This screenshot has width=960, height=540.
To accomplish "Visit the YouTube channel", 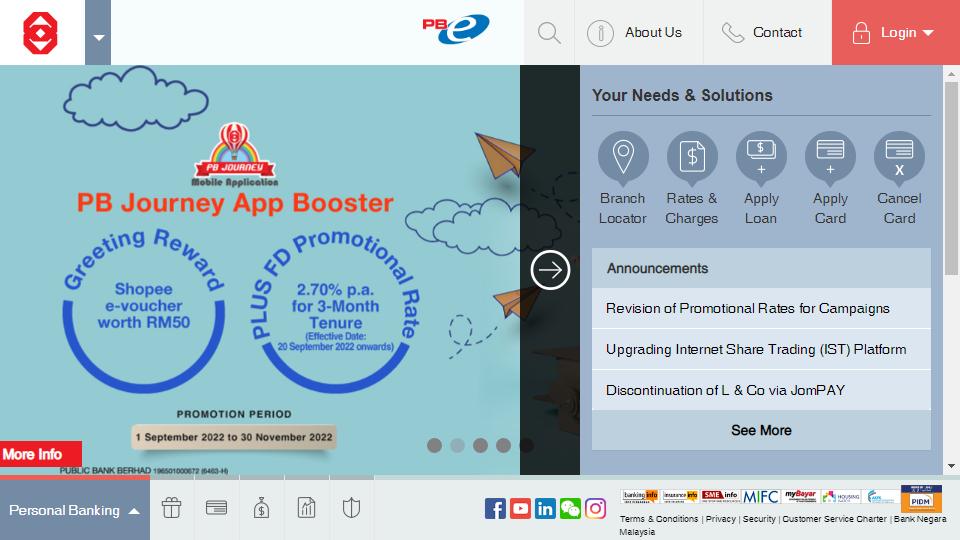I will click(x=520, y=509).
